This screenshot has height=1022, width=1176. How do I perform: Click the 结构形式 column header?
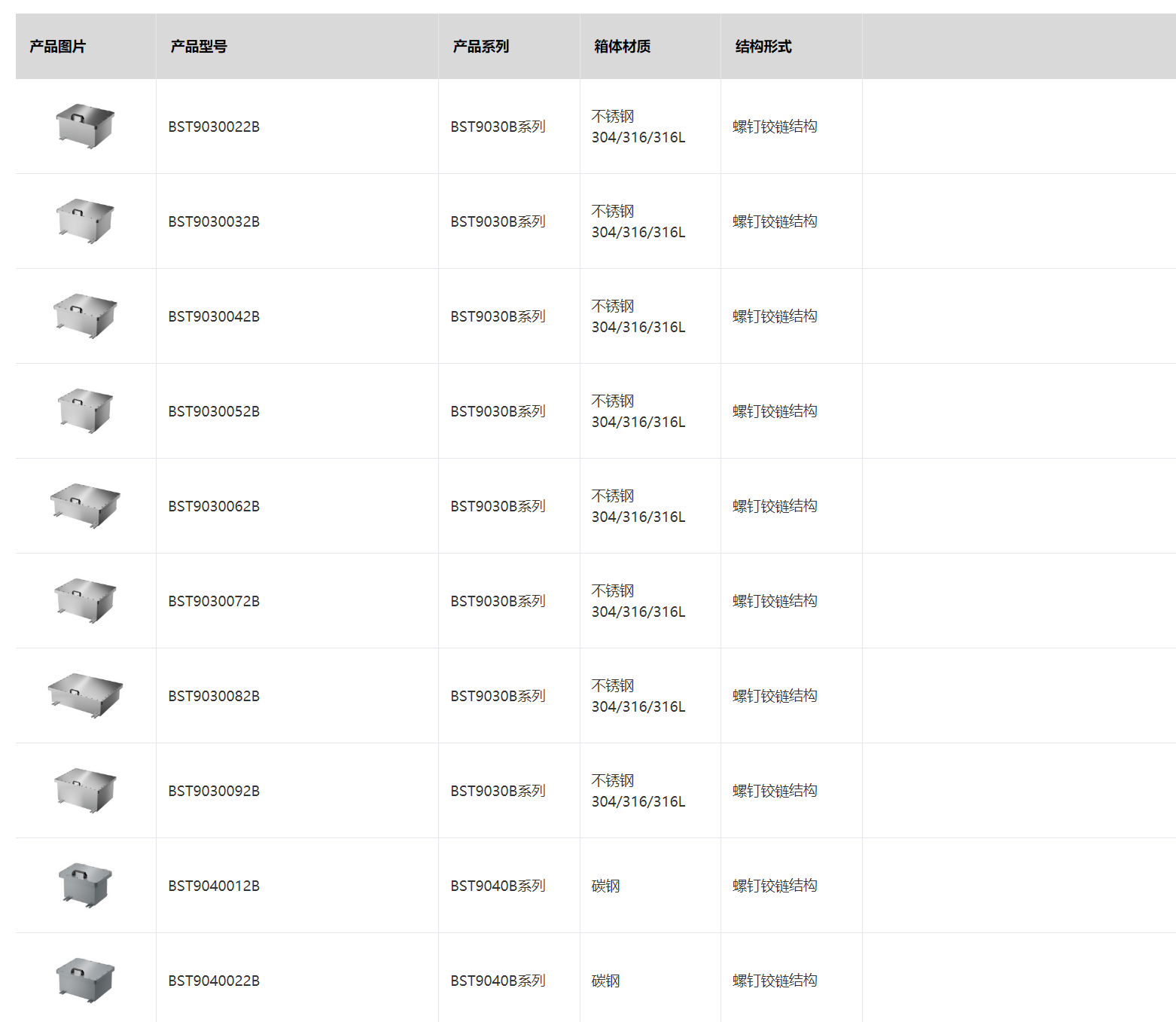click(x=763, y=47)
